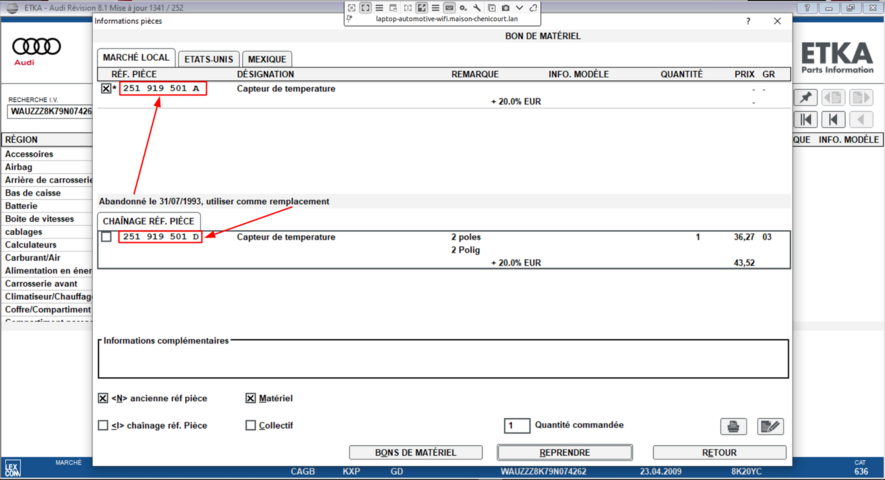Select the Accessoires region entry
Image resolution: width=885 pixels, height=480 pixels.
[29, 154]
